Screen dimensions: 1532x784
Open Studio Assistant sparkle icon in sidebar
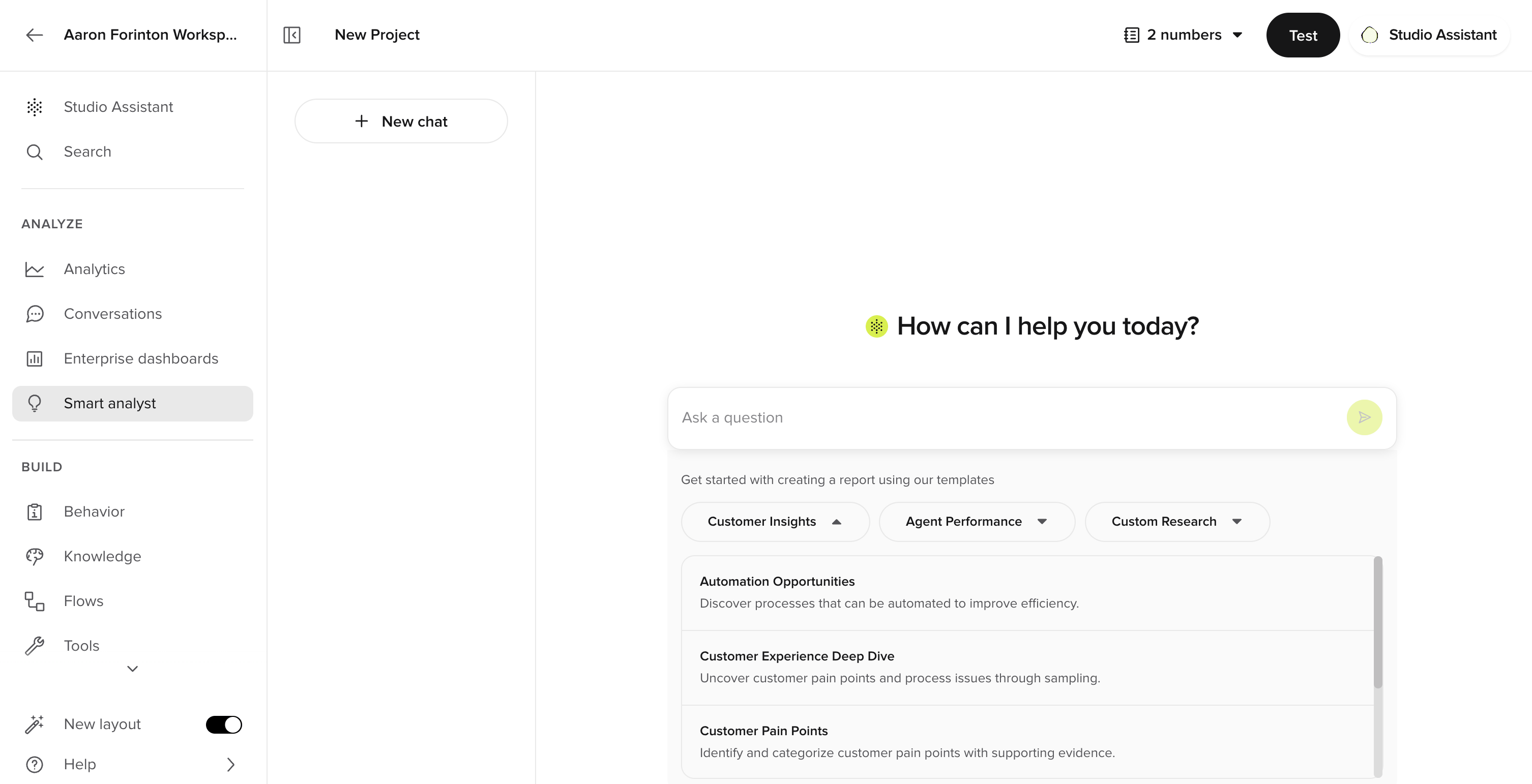point(35,107)
